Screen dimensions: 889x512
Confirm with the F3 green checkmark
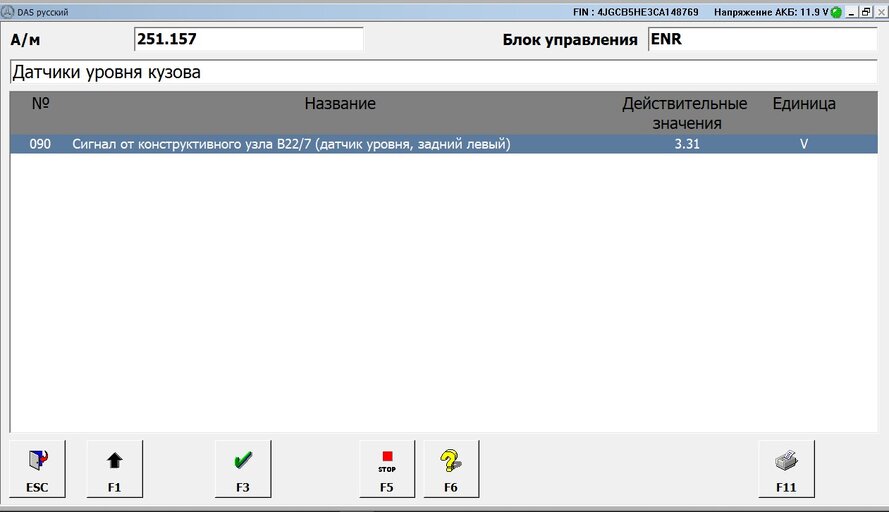(x=243, y=469)
